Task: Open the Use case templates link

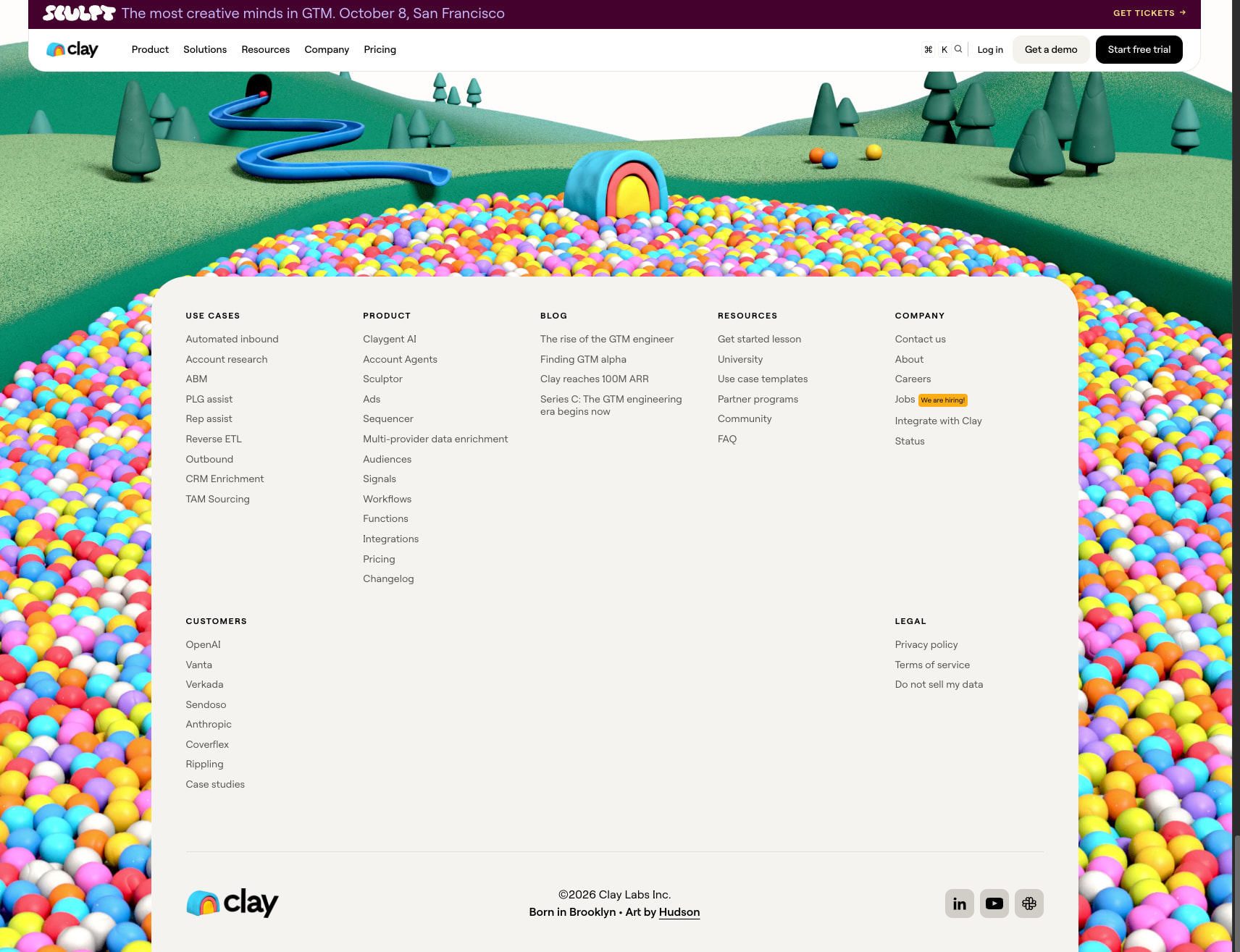Action: point(763,379)
